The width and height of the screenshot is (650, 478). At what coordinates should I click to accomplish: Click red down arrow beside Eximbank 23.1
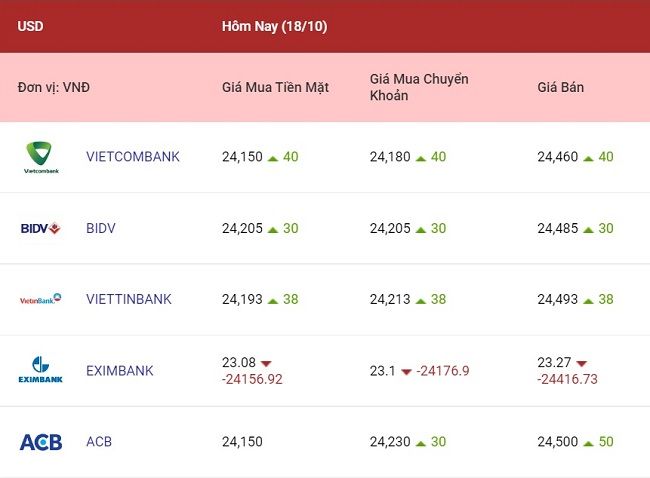tap(406, 372)
